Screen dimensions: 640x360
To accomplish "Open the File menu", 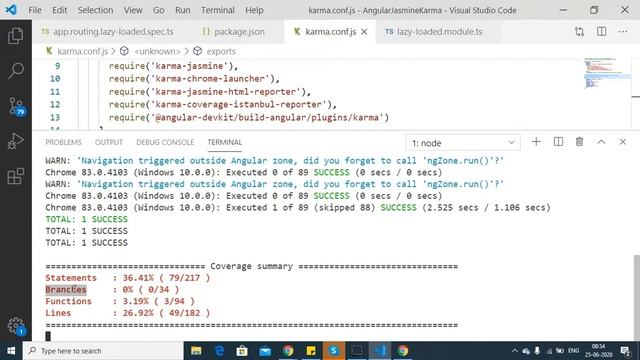I will click(35, 10).
